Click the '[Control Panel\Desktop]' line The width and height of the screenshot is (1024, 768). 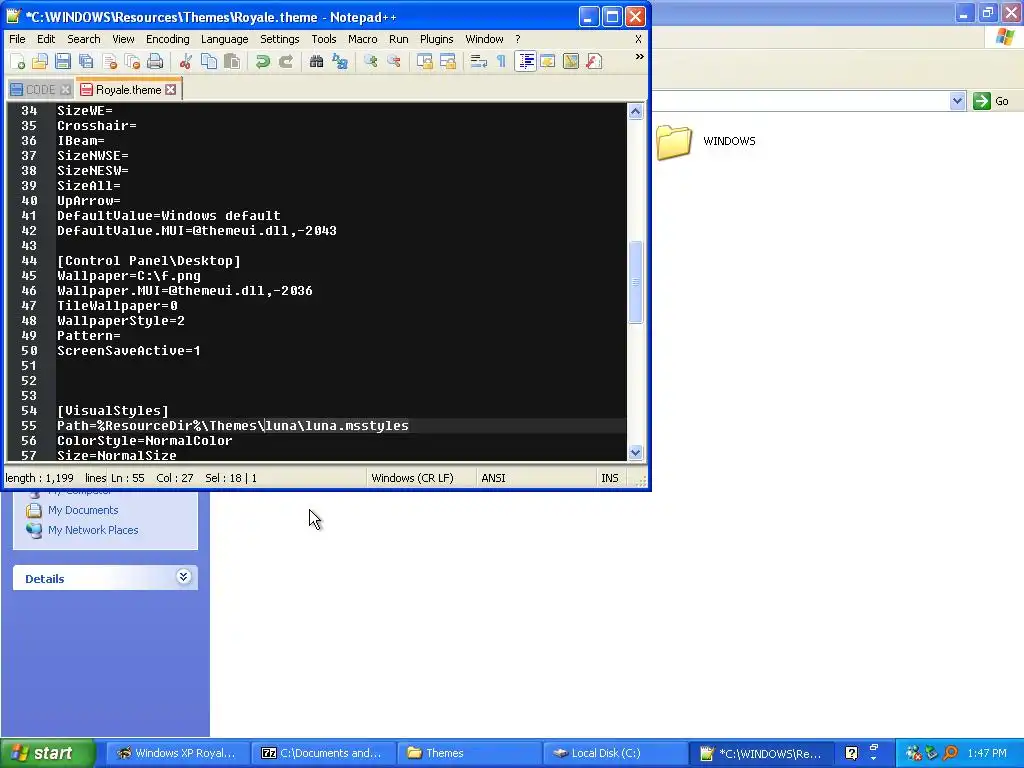point(149,261)
